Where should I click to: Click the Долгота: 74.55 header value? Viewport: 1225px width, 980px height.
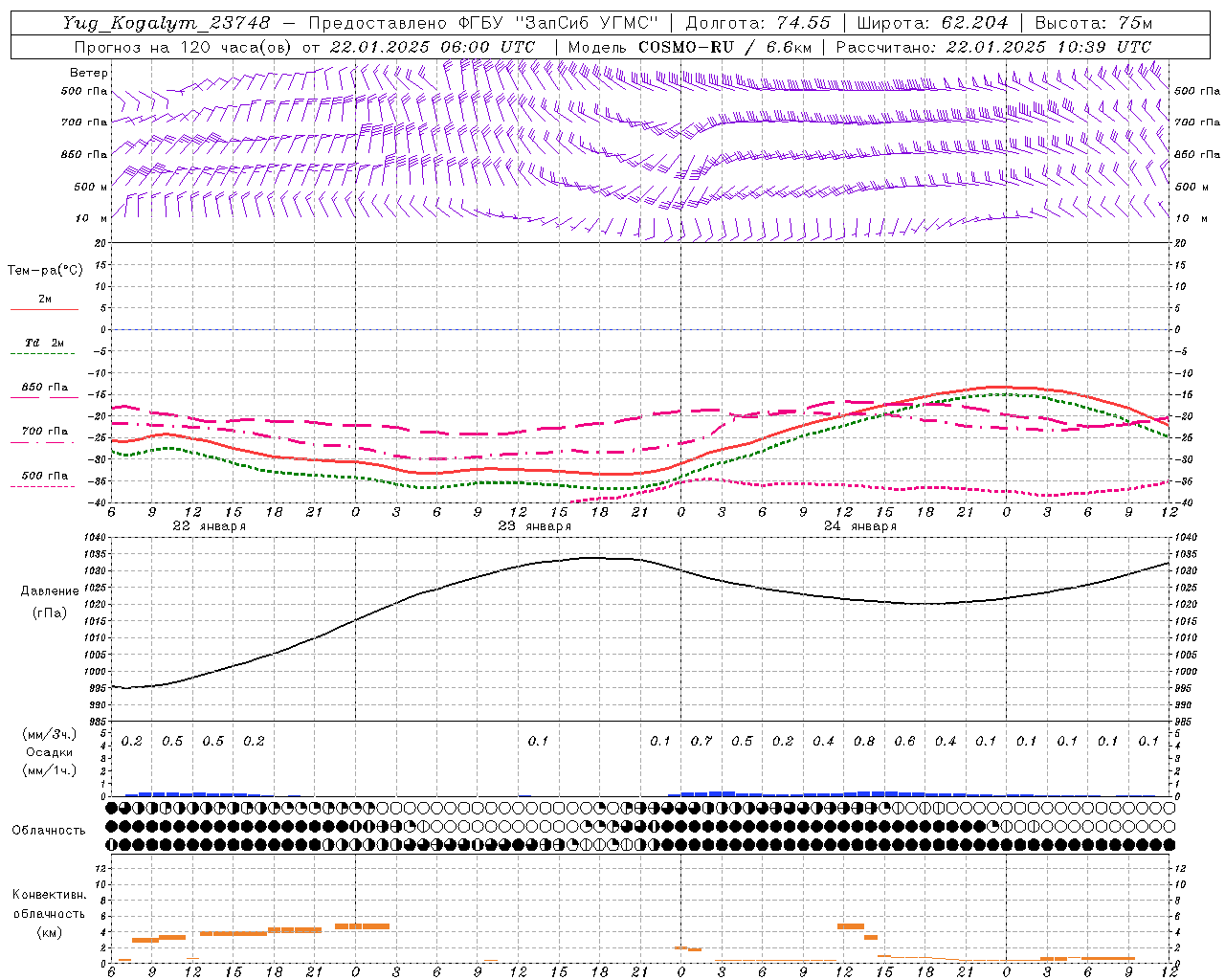click(x=758, y=23)
